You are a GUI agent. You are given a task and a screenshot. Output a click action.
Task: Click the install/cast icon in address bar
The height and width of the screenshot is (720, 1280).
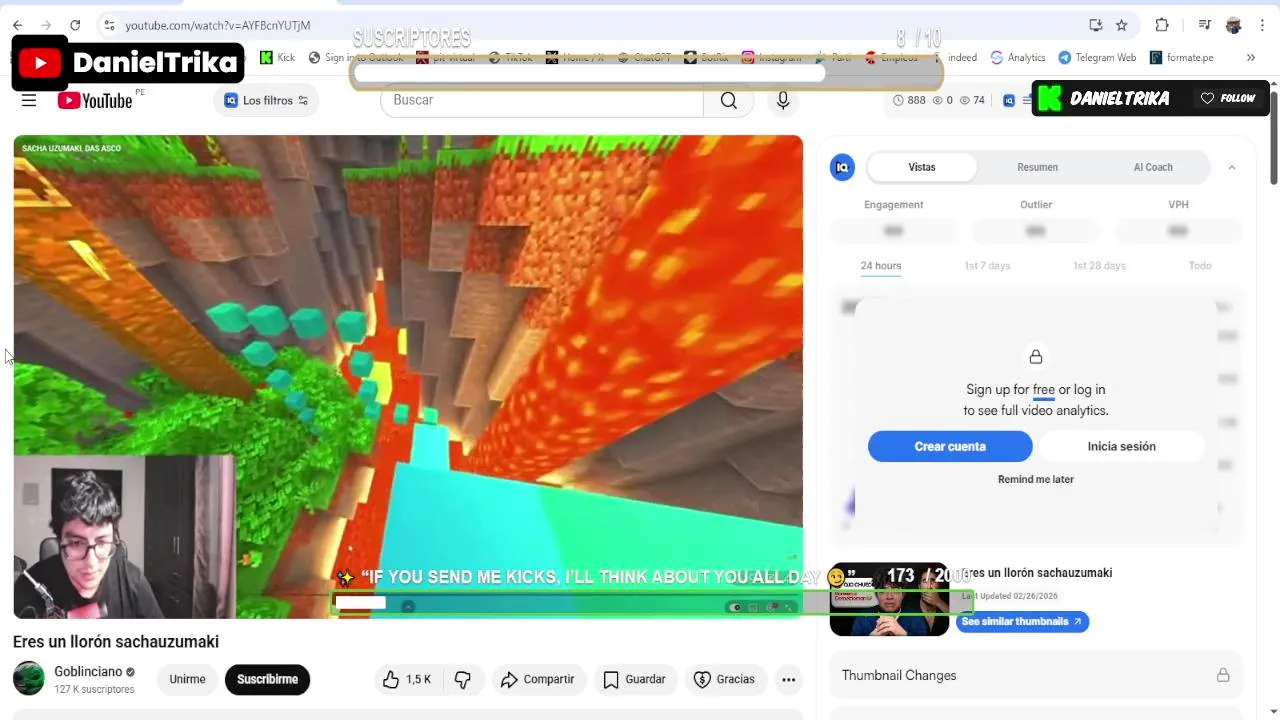[x=1096, y=25]
